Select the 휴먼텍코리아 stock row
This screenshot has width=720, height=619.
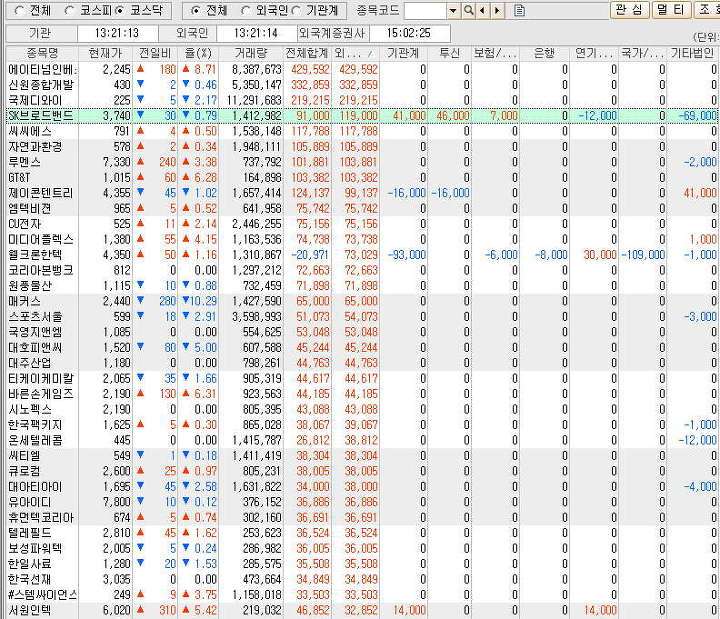click(x=363, y=518)
